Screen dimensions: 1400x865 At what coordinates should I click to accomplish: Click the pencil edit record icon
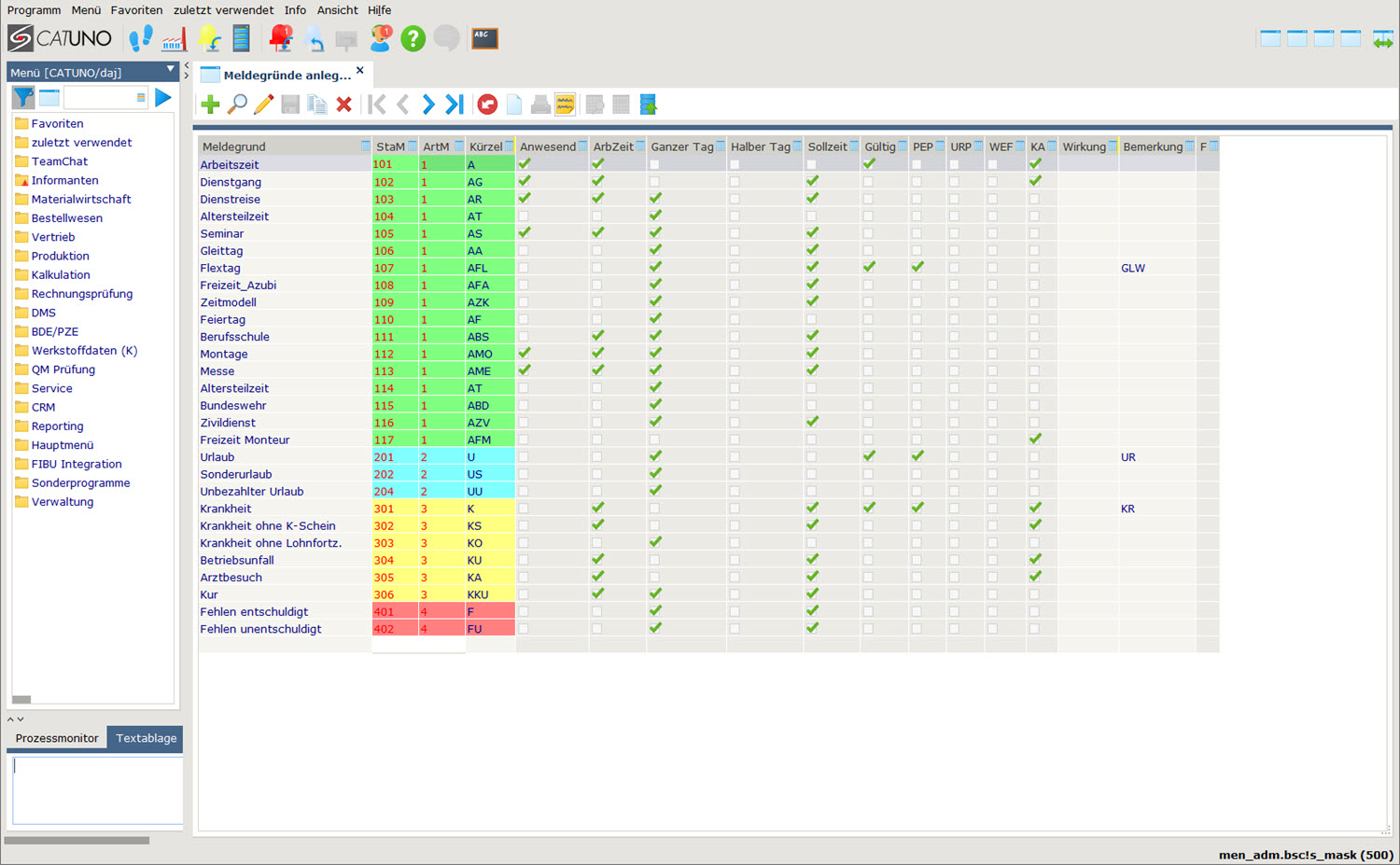[x=263, y=105]
